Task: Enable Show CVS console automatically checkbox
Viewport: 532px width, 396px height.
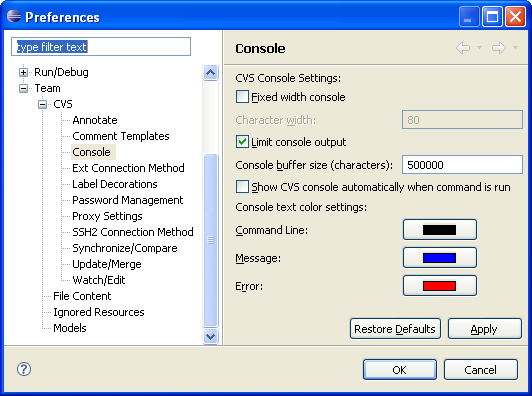Action: [x=242, y=187]
